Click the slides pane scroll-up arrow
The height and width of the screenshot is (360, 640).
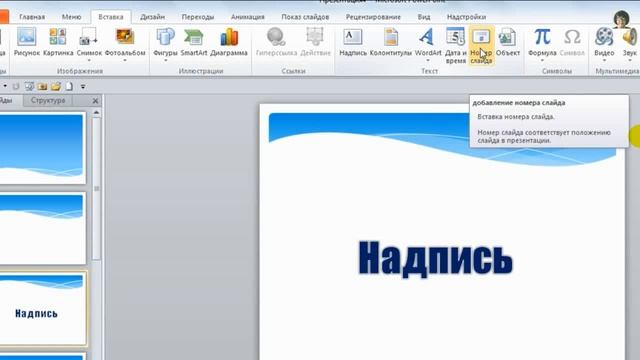pyautogui.click(x=96, y=112)
